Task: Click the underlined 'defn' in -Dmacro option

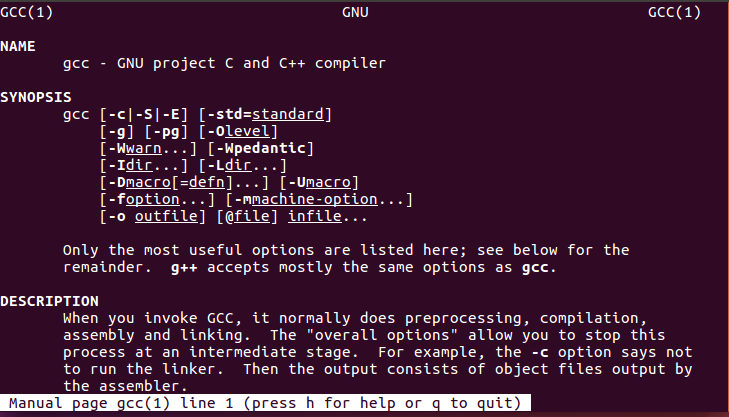Action: click(x=207, y=182)
